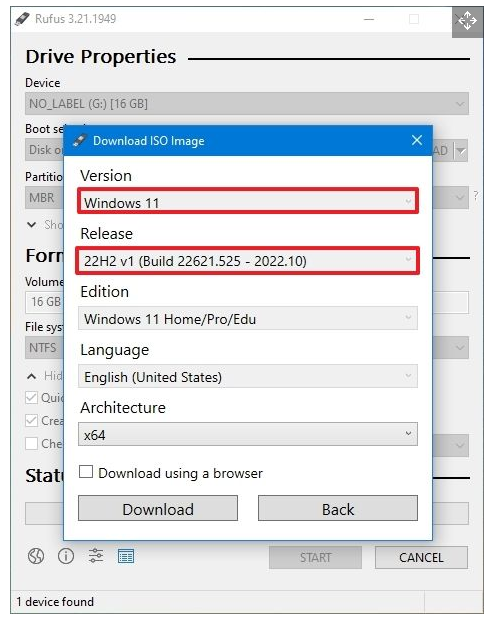Screen dimensions: 495x629
Task: Click the Rufus USB title bar icon
Action: (22, 19)
